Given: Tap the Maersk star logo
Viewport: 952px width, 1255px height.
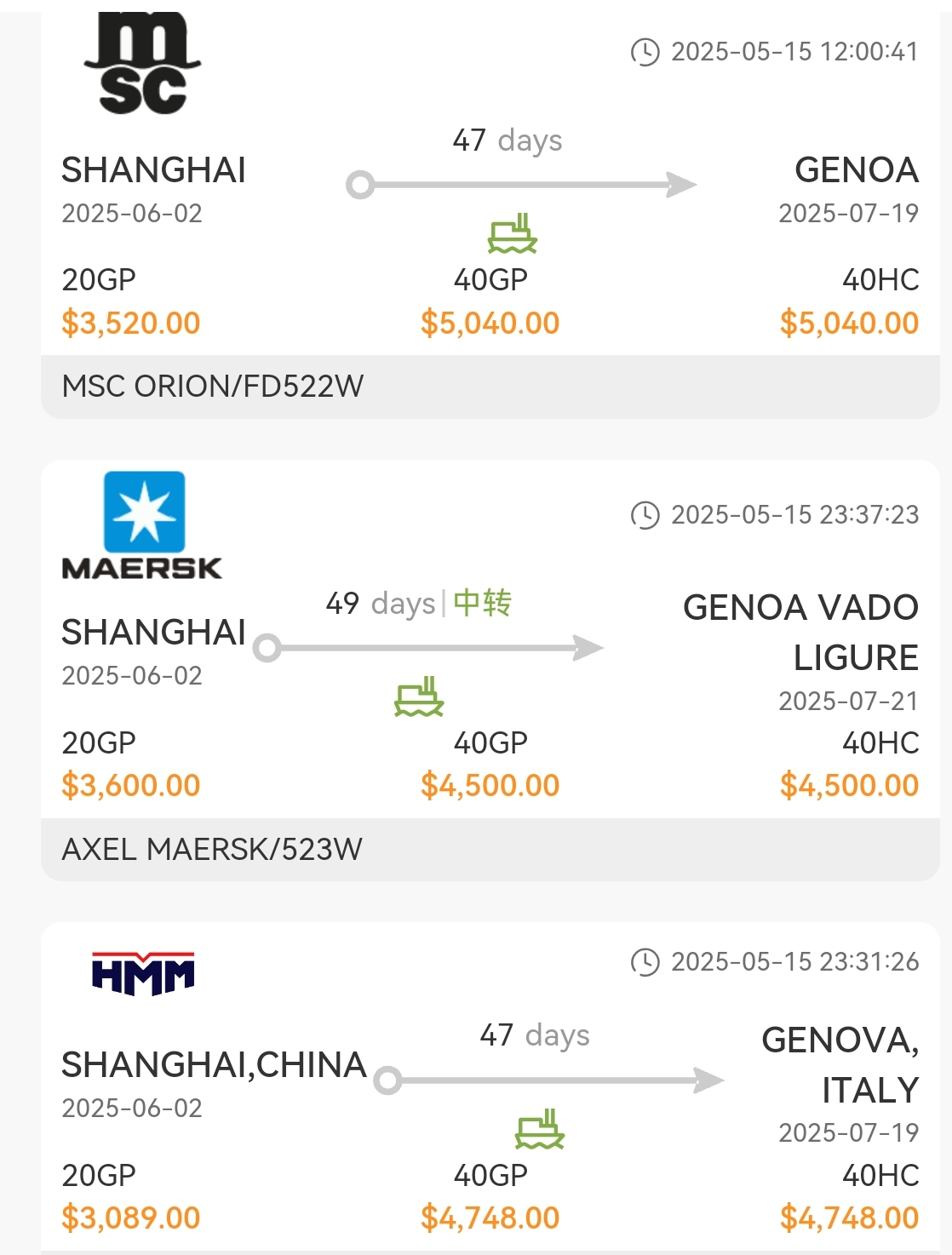Looking at the screenshot, I should coord(144,512).
